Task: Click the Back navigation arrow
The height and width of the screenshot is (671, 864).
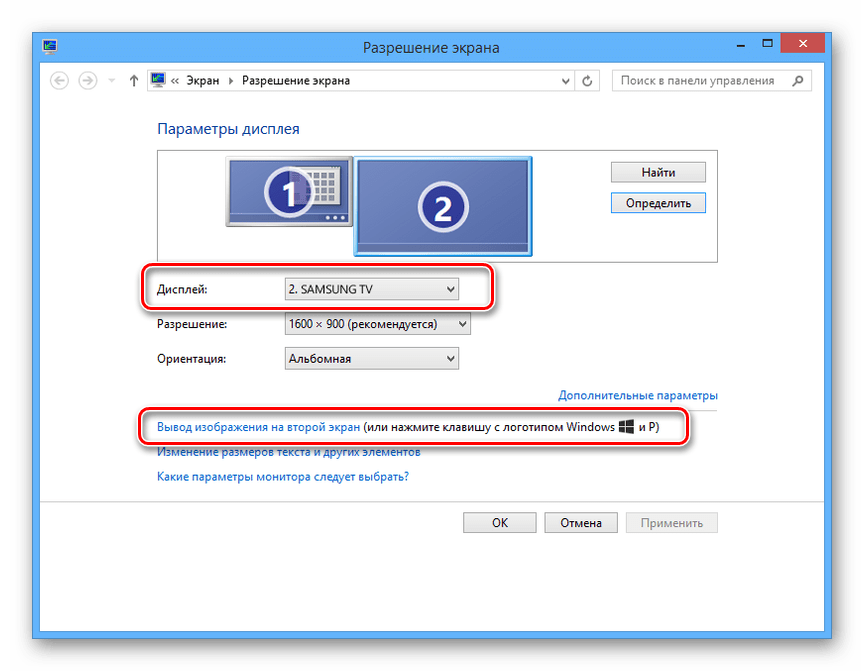Action: (60, 81)
